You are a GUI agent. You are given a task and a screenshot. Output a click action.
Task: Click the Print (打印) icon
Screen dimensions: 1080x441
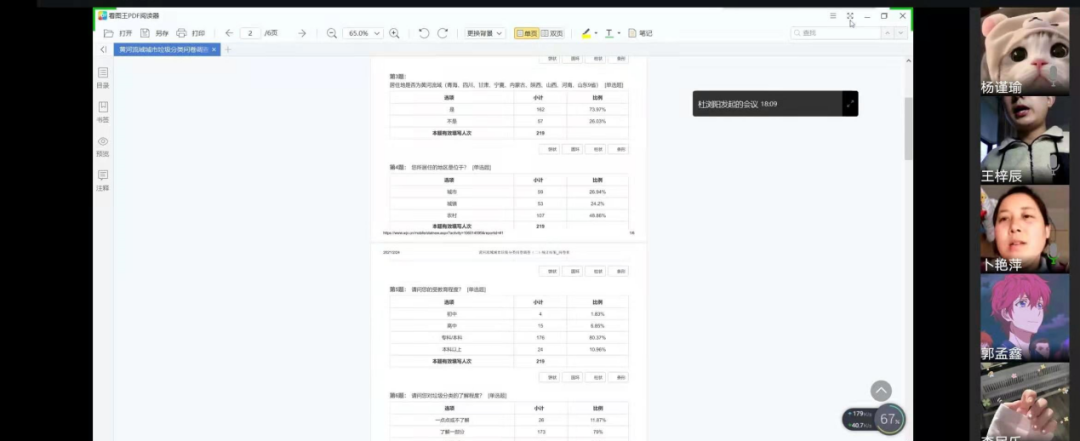(182, 33)
